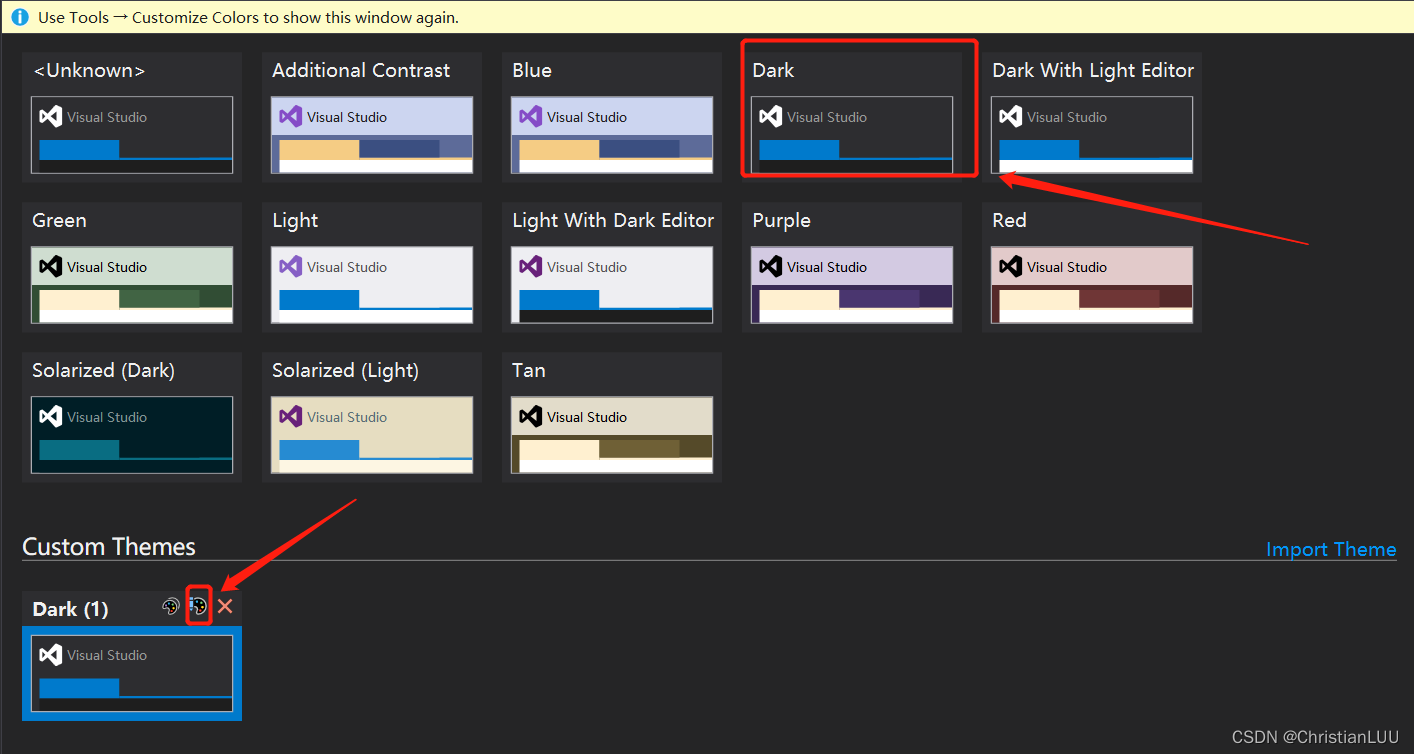The image size is (1414, 754).
Task: Delete the Dark (1) custom theme
Action: (225, 606)
